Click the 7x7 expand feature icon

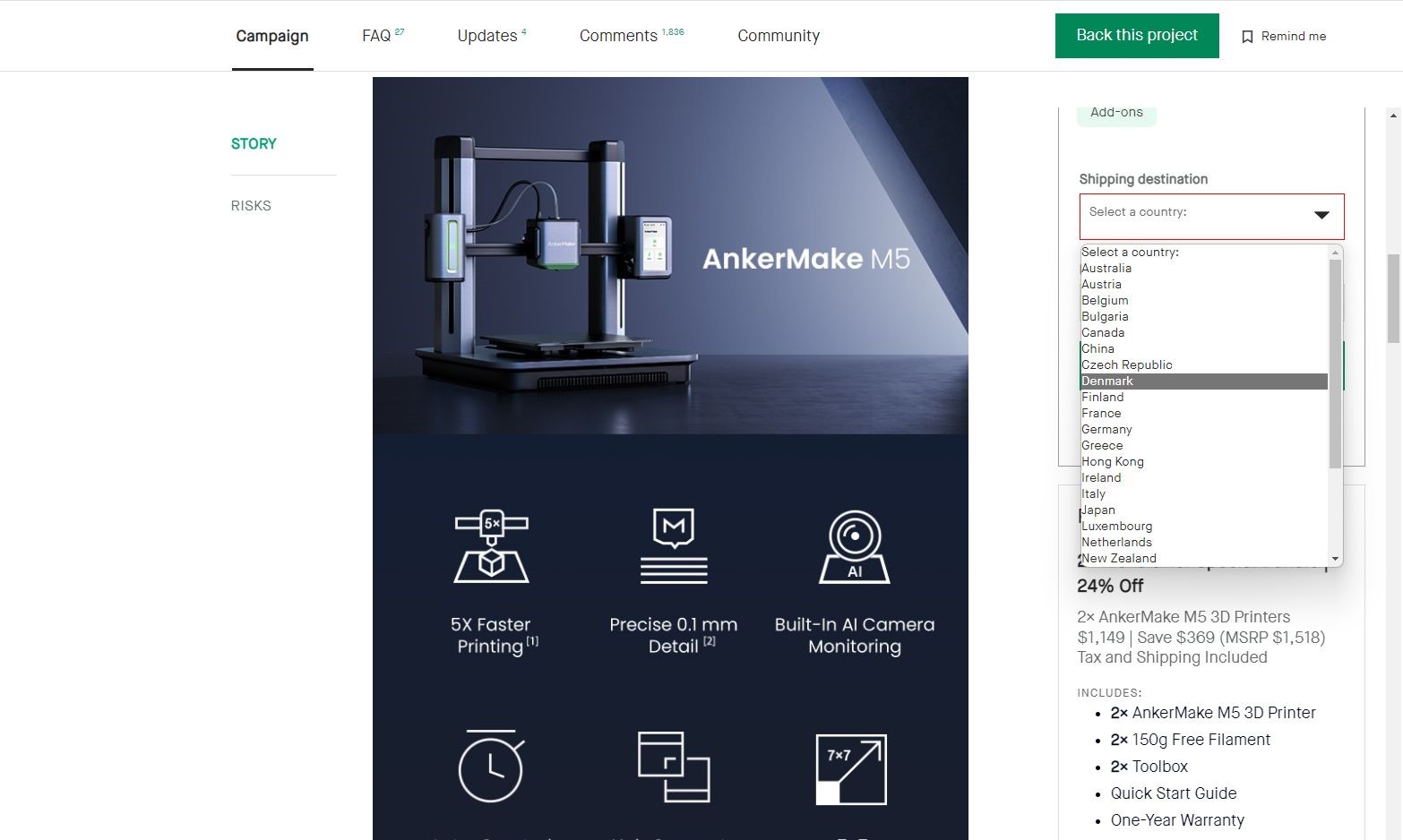[851, 769]
